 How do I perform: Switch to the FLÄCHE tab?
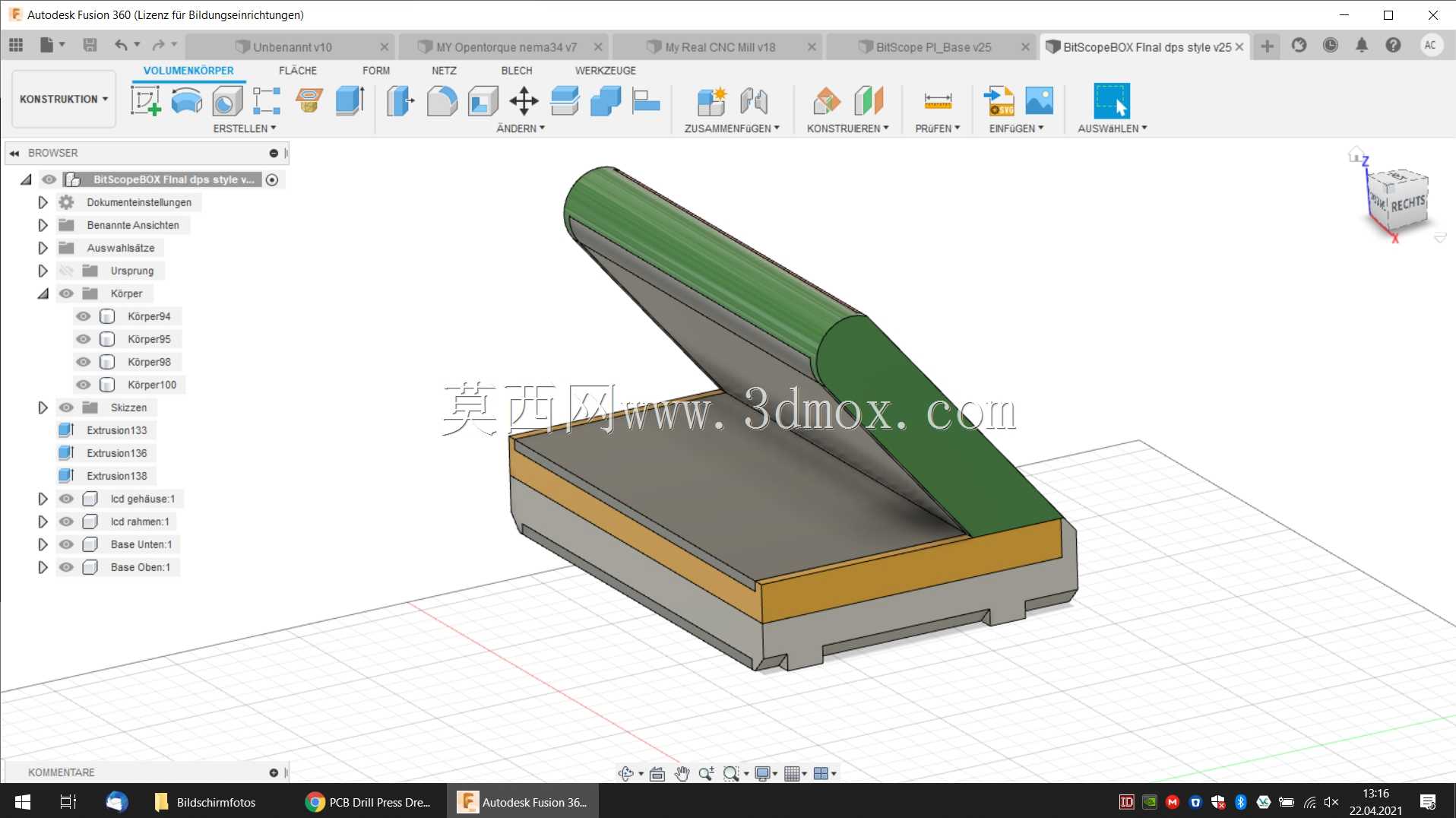point(298,70)
